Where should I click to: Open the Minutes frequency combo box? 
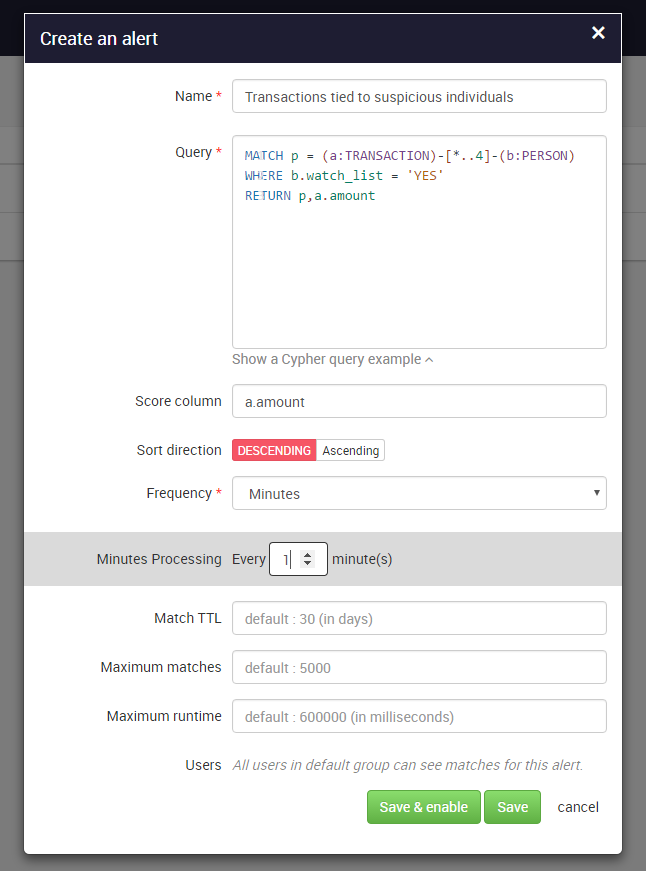click(x=419, y=493)
